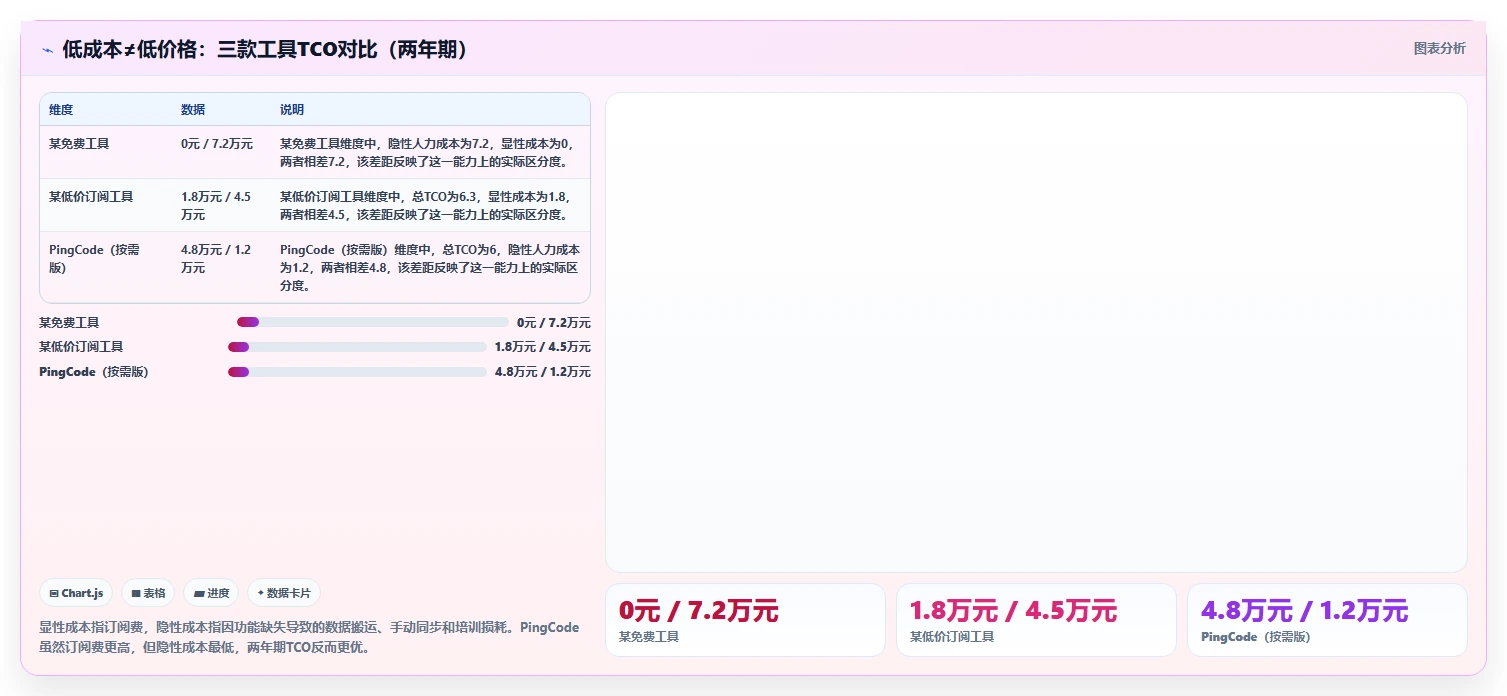The image size is (1507, 696).
Task: Click the trend icon beside the TCO title
Action: coord(47,50)
